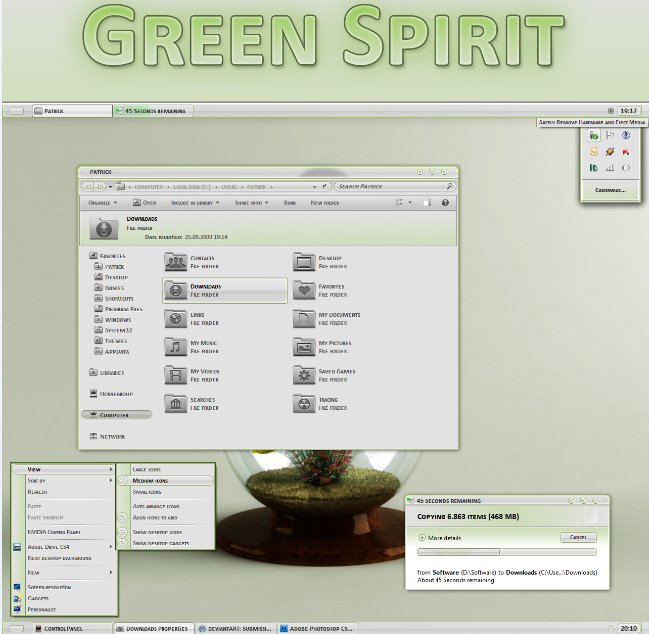Open the Organize dropdown
This screenshot has width=649, height=634.
[x=103, y=203]
